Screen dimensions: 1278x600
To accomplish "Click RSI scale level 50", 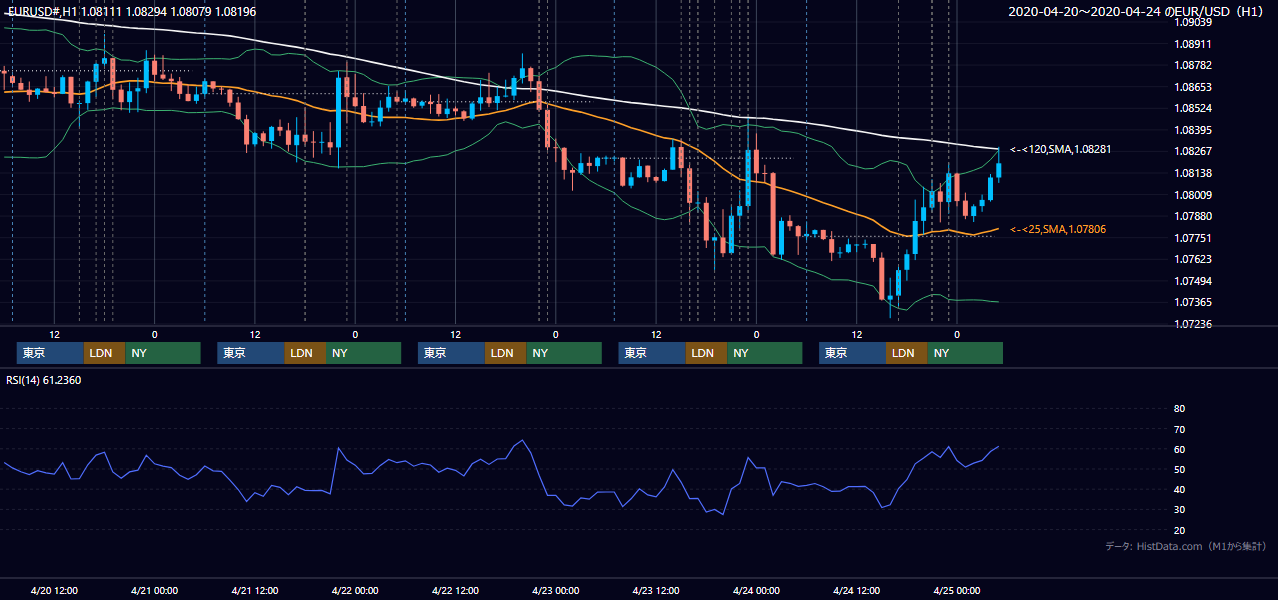I will pyautogui.click(x=1179, y=469).
